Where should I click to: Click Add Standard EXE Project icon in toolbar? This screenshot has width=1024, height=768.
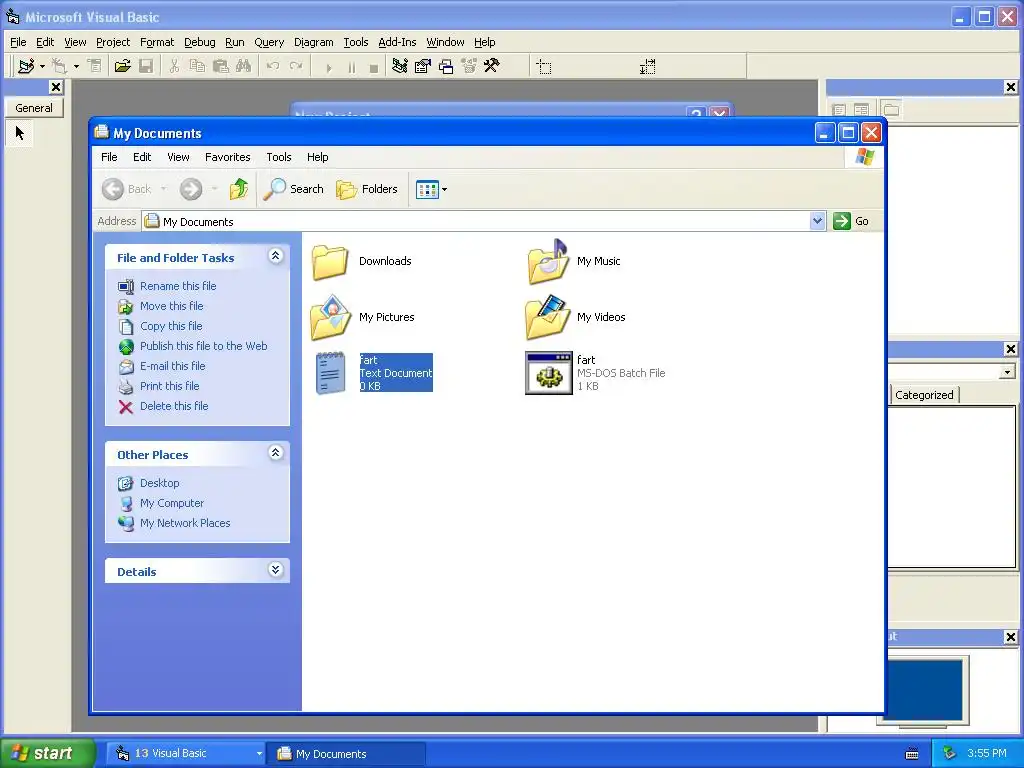click(x=27, y=66)
